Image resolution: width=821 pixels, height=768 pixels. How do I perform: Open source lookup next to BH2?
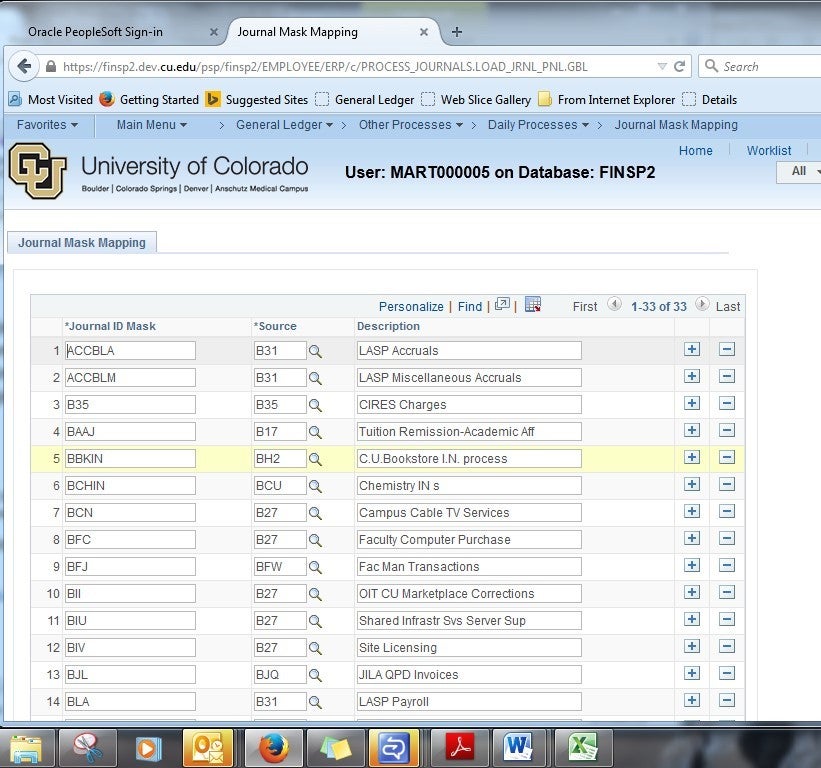pyautogui.click(x=315, y=459)
